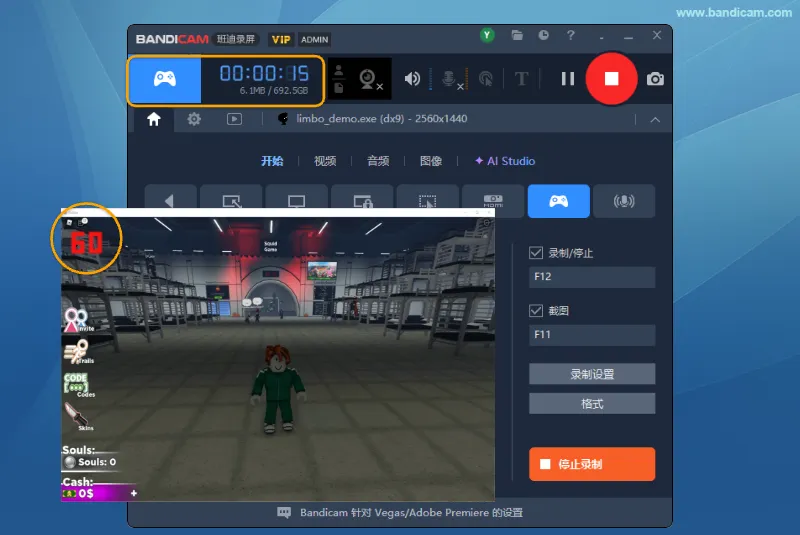Open the Home tab icon

pos(154,119)
